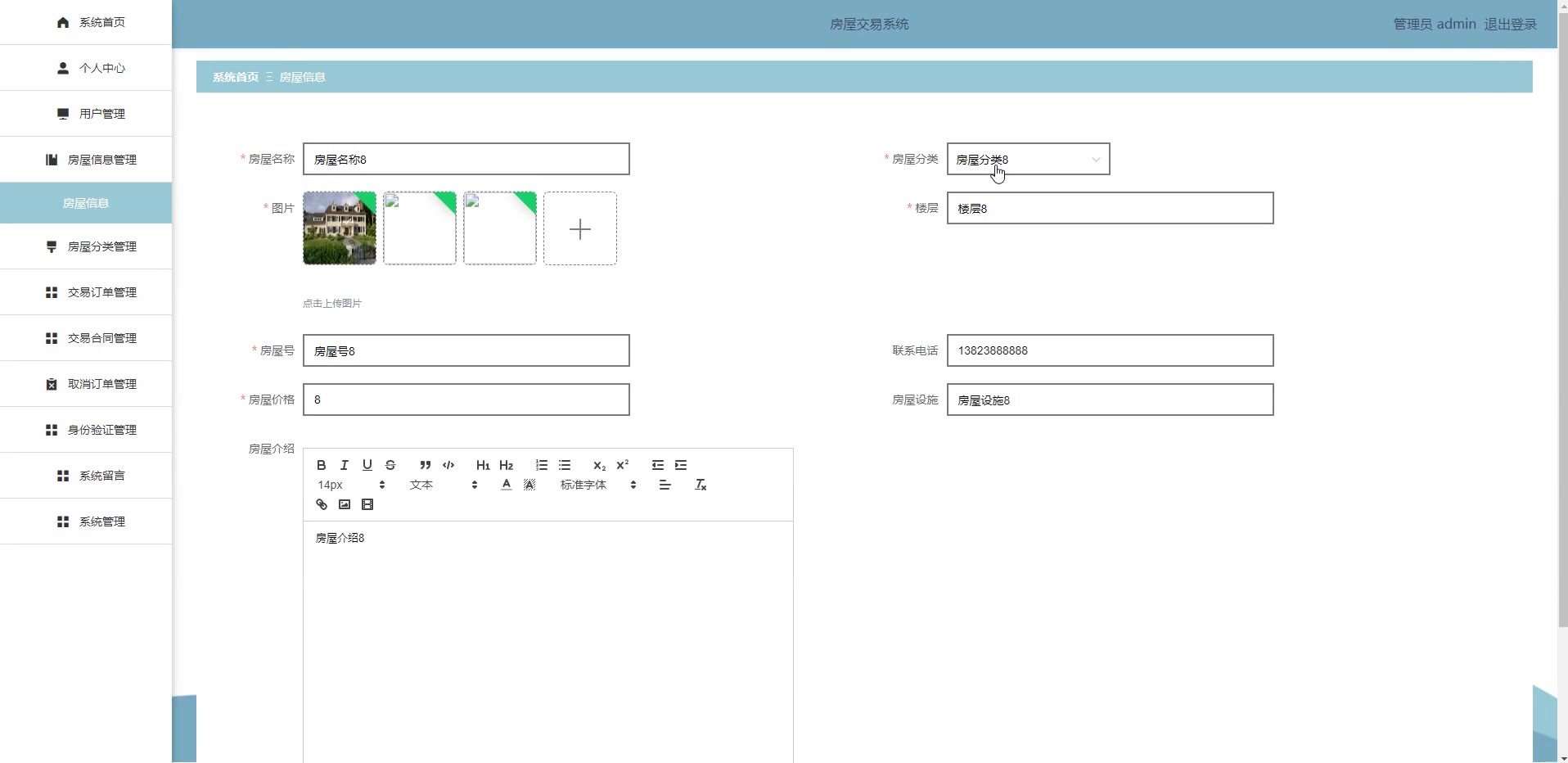Click the 管理员 admin label

[x=1435, y=25]
